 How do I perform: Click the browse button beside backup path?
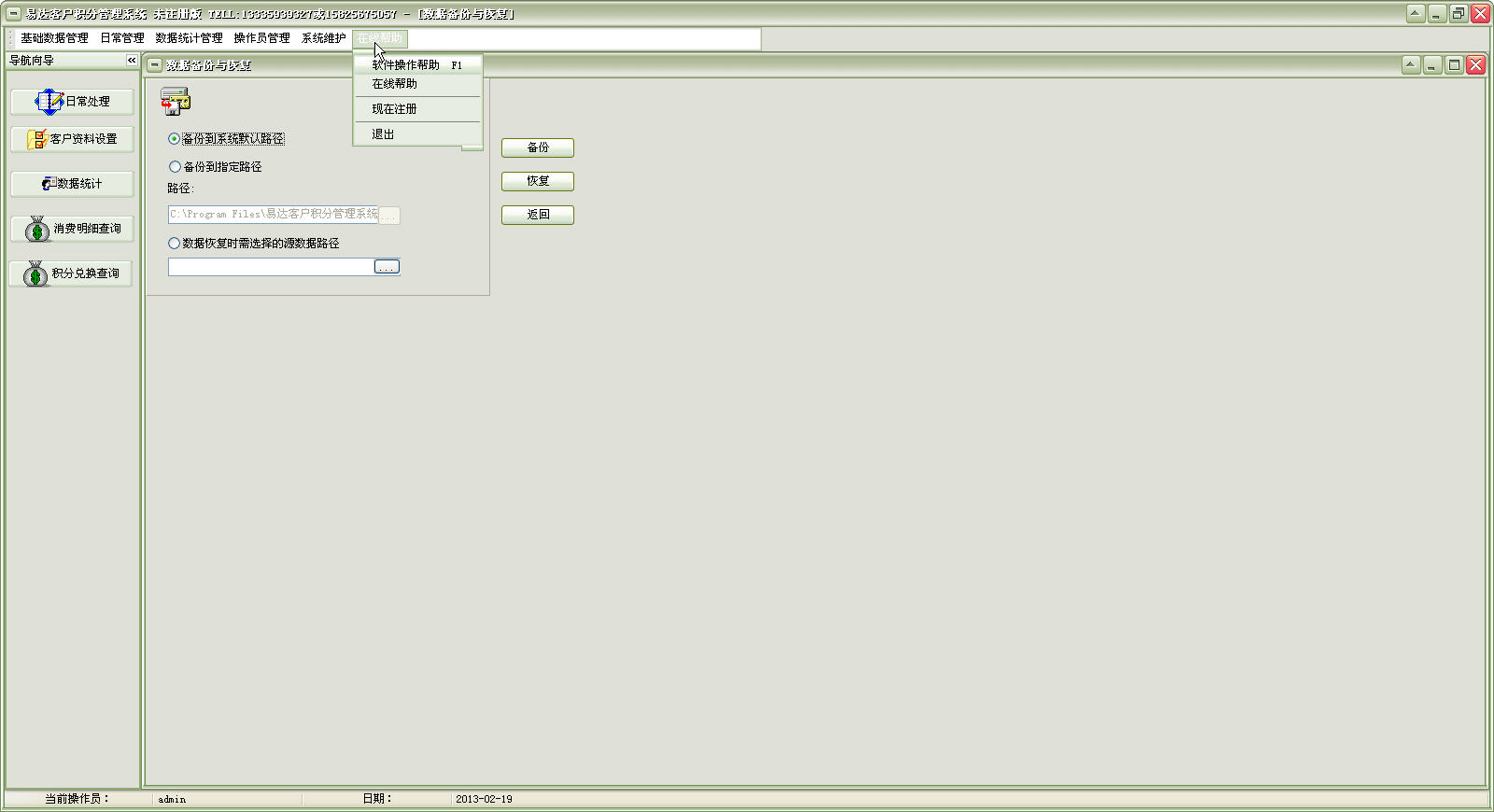388,216
